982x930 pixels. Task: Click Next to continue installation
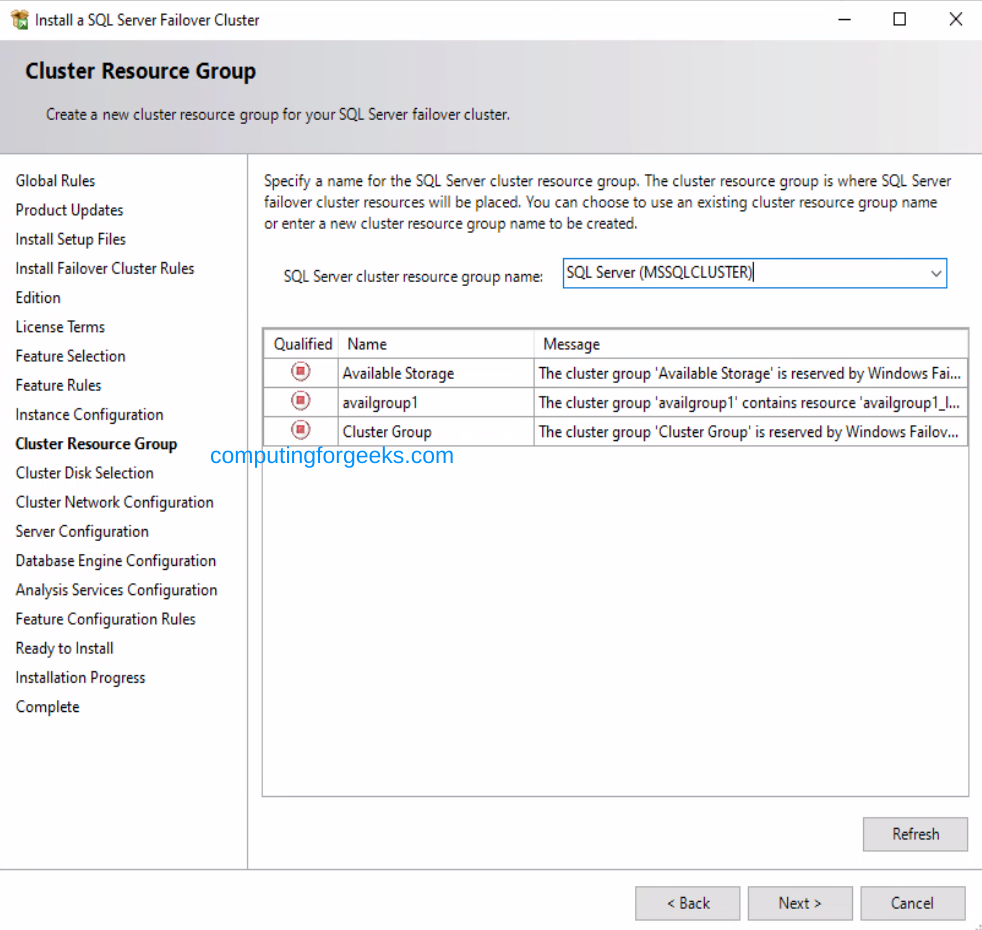[799, 903]
